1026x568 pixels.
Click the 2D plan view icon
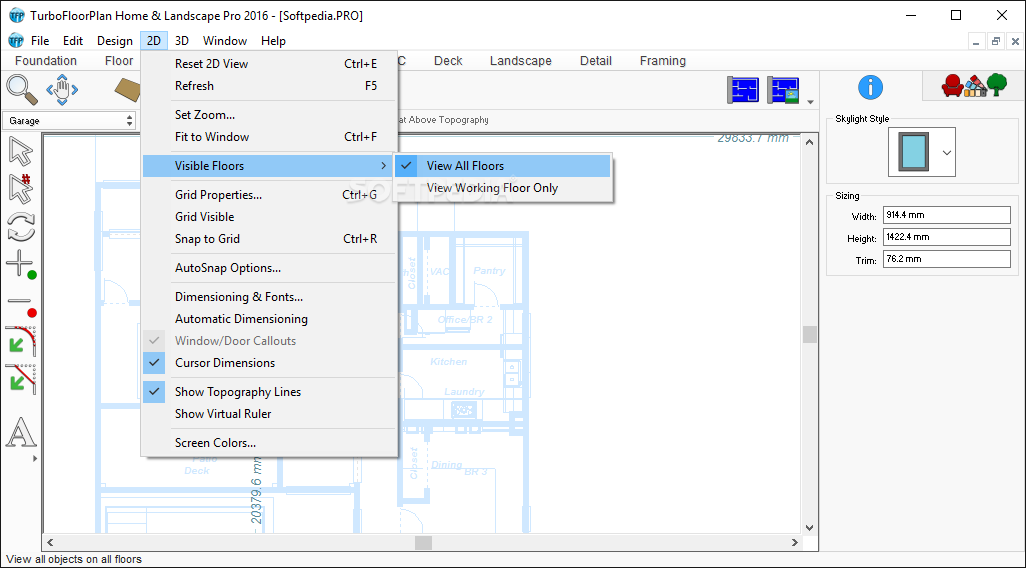coord(743,90)
